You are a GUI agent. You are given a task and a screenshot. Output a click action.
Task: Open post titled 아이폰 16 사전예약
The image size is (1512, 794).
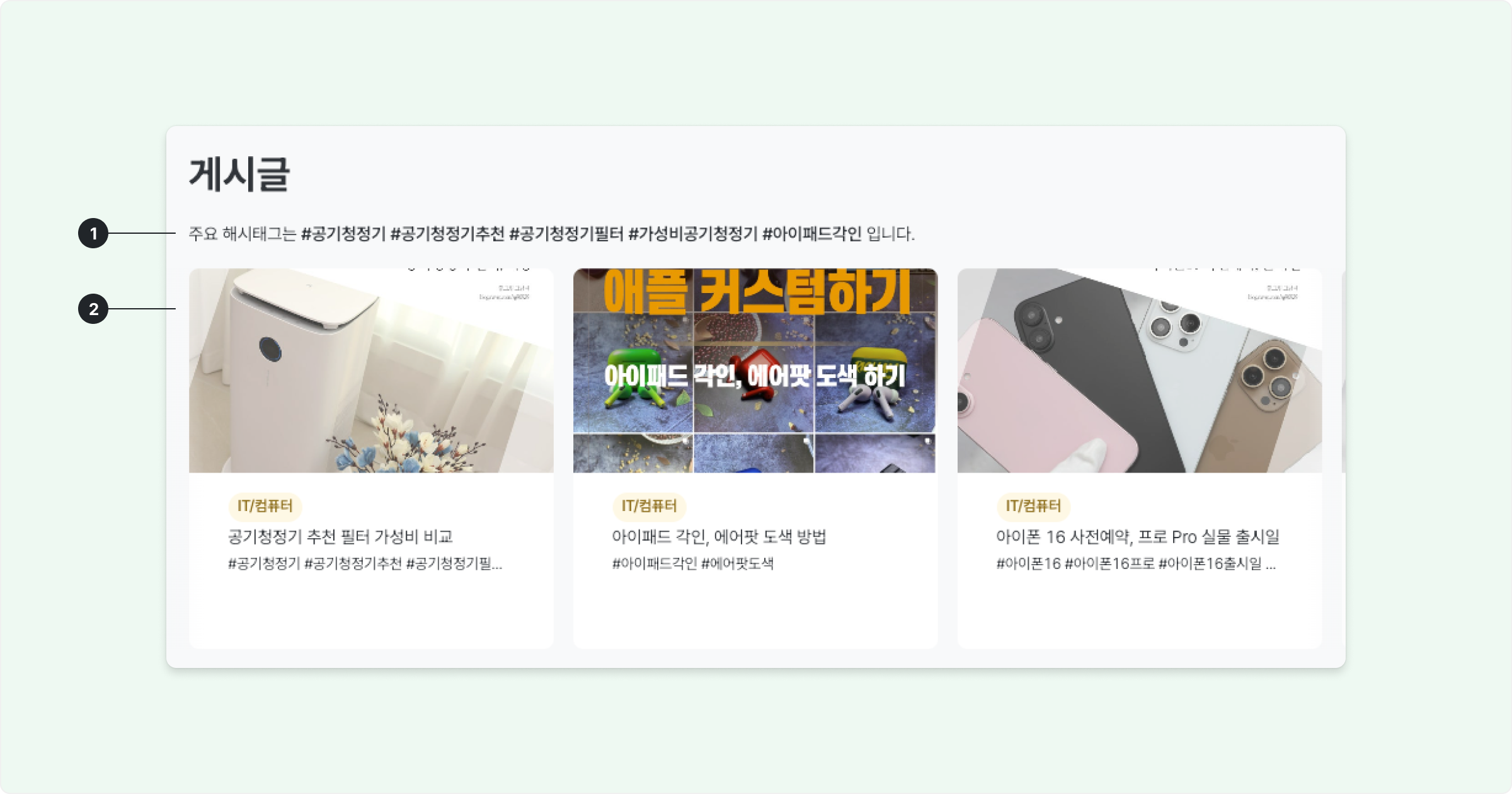[1138, 537]
